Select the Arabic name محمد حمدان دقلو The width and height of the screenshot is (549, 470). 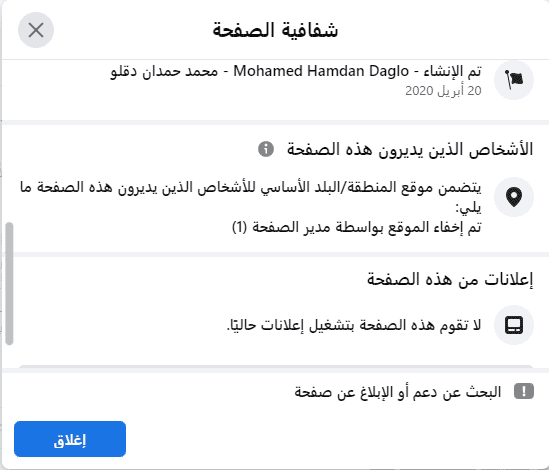(164, 71)
